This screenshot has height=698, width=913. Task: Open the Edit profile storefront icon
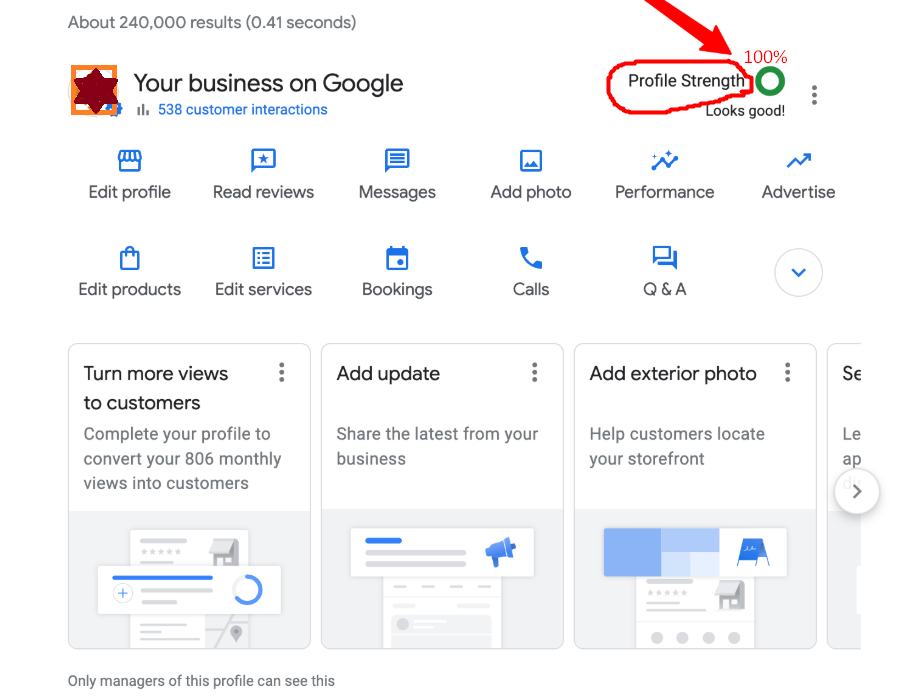pos(129,160)
